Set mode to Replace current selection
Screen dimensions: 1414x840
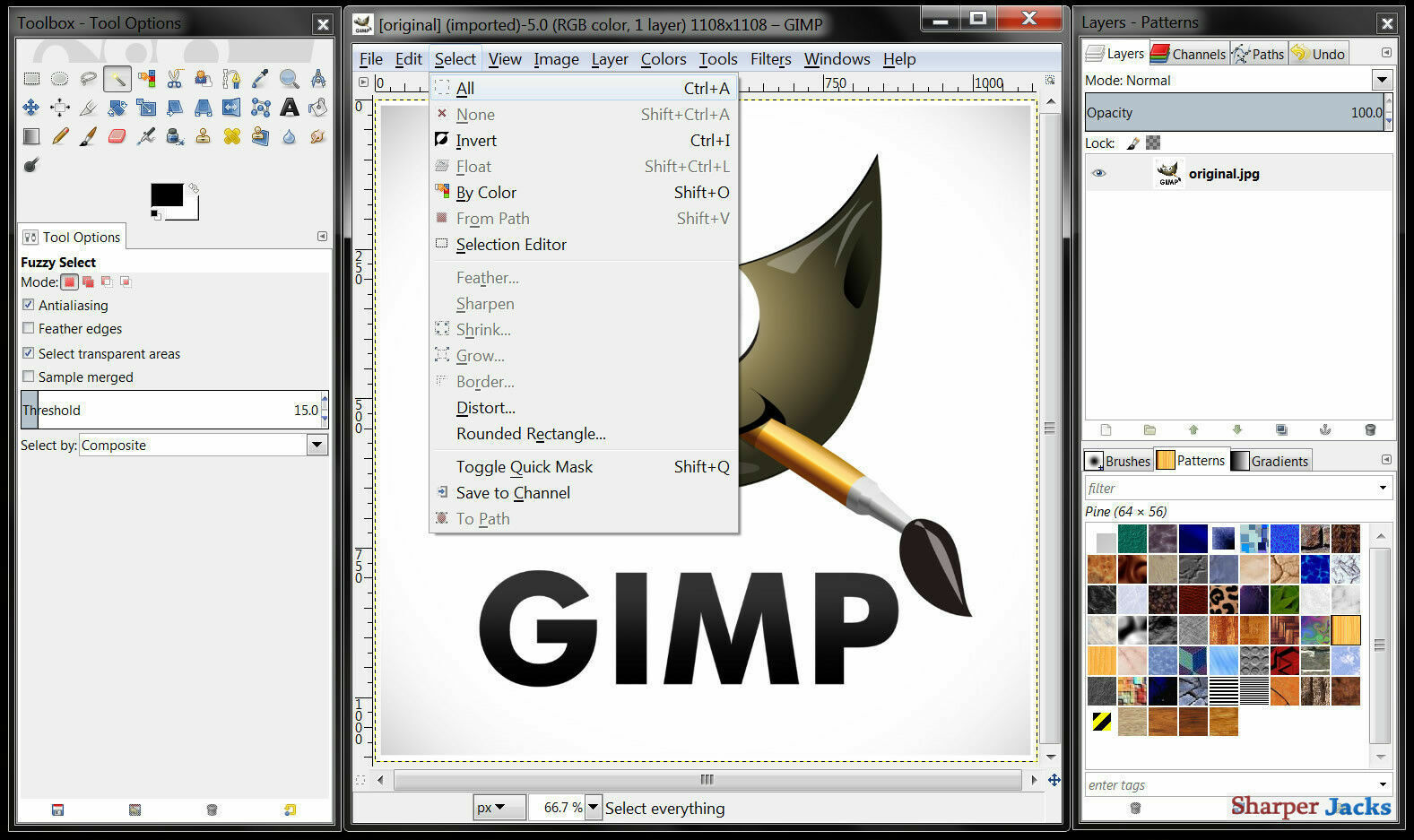point(69,281)
